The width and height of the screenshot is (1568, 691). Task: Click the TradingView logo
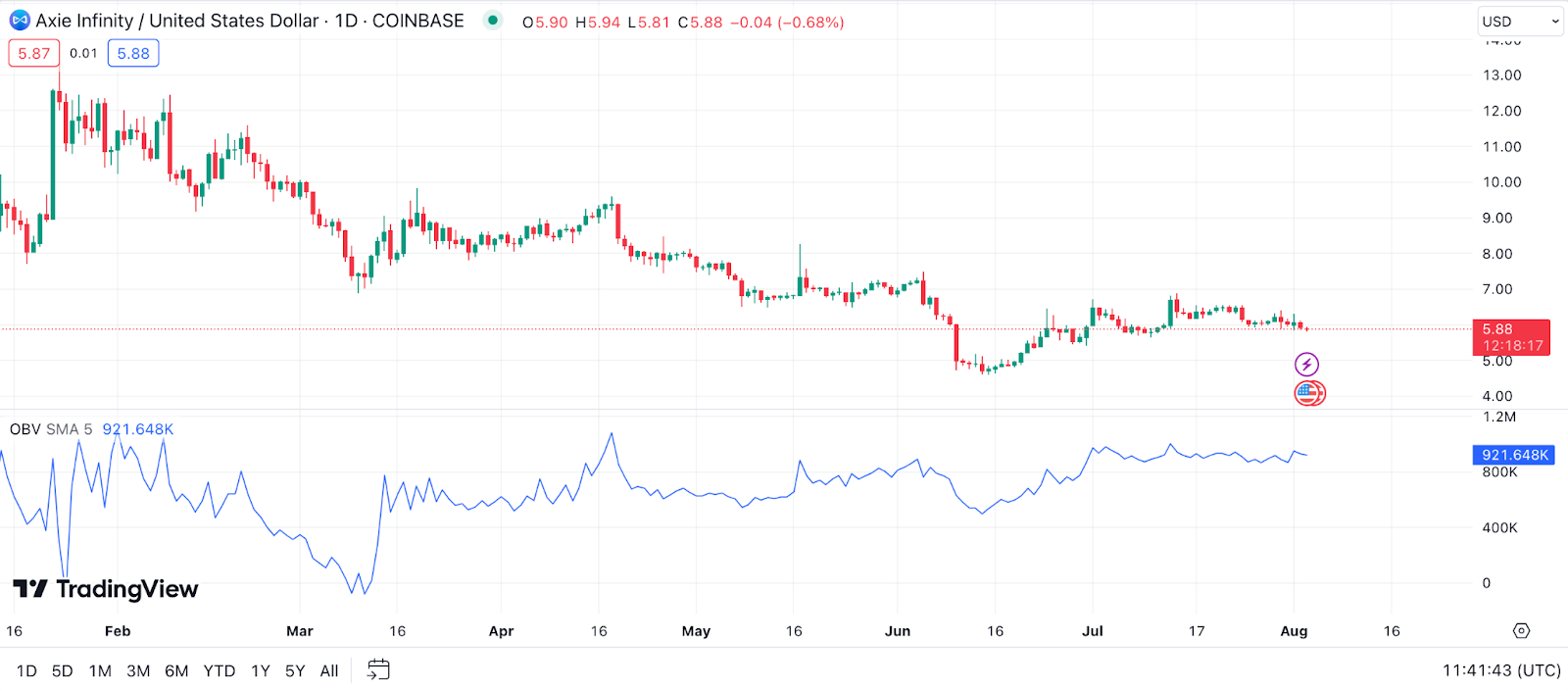[106, 588]
